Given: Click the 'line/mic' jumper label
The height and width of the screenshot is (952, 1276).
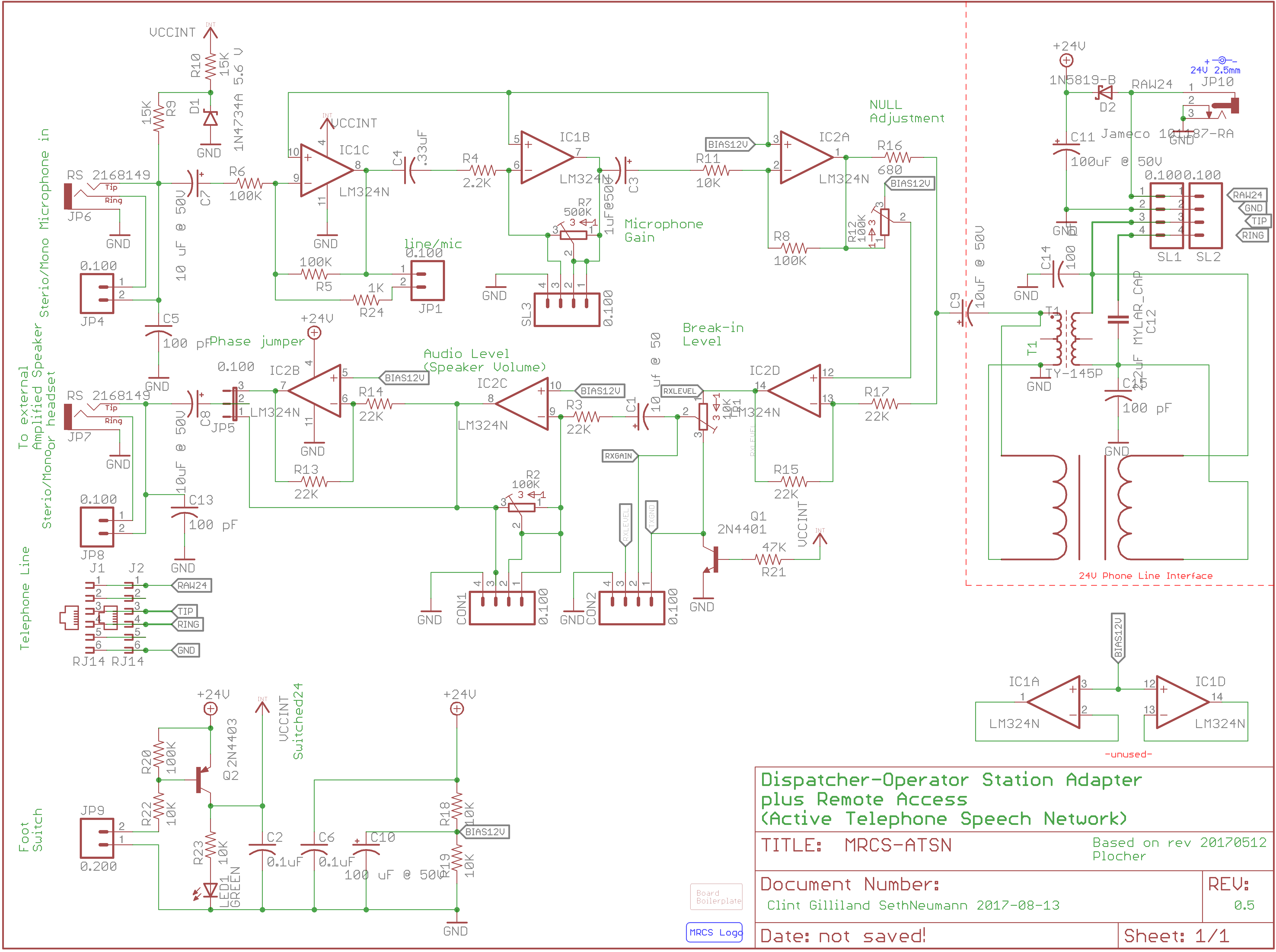Looking at the screenshot, I should 433,244.
